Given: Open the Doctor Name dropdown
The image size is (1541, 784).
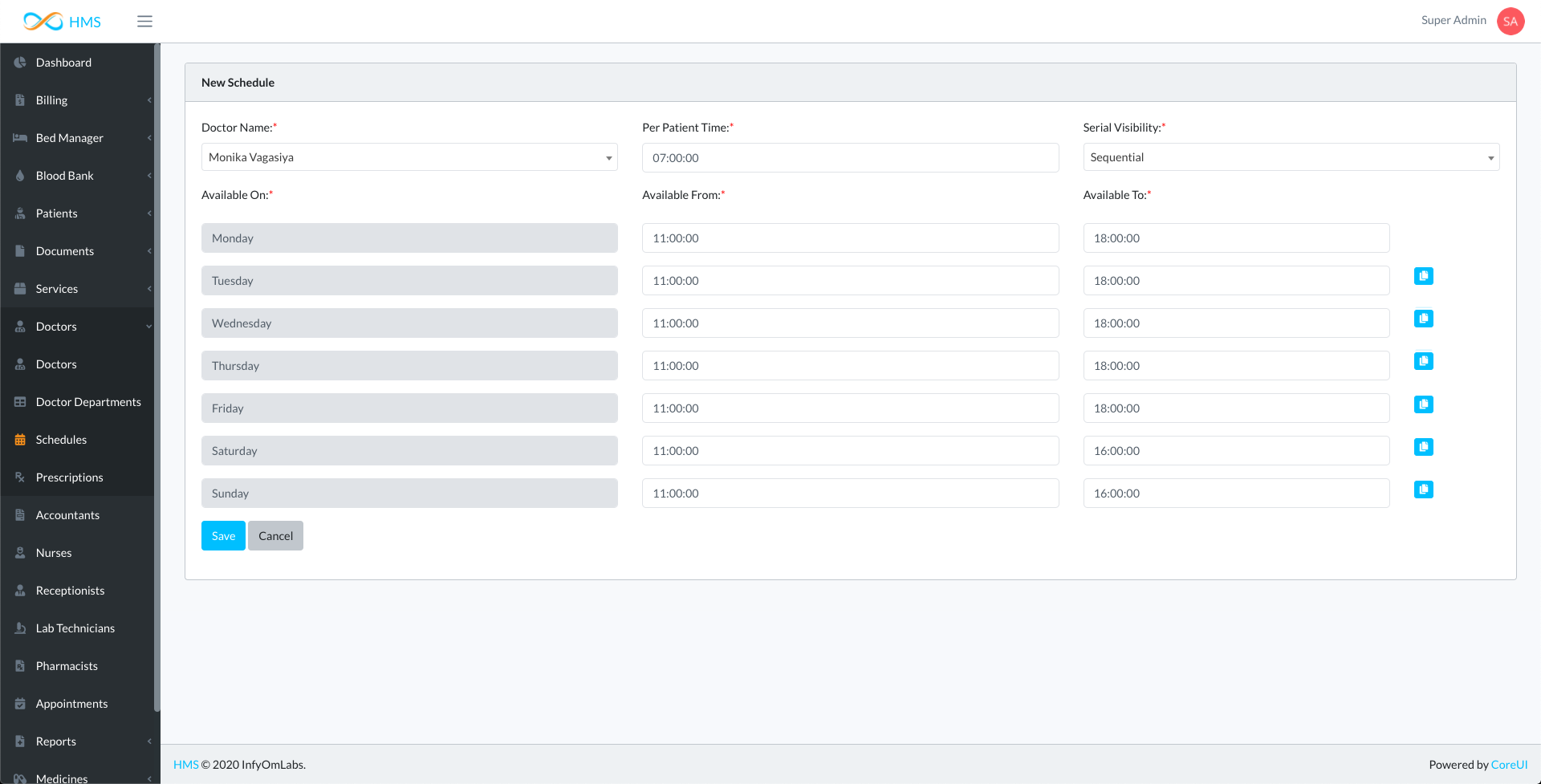Looking at the screenshot, I should (x=409, y=157).
